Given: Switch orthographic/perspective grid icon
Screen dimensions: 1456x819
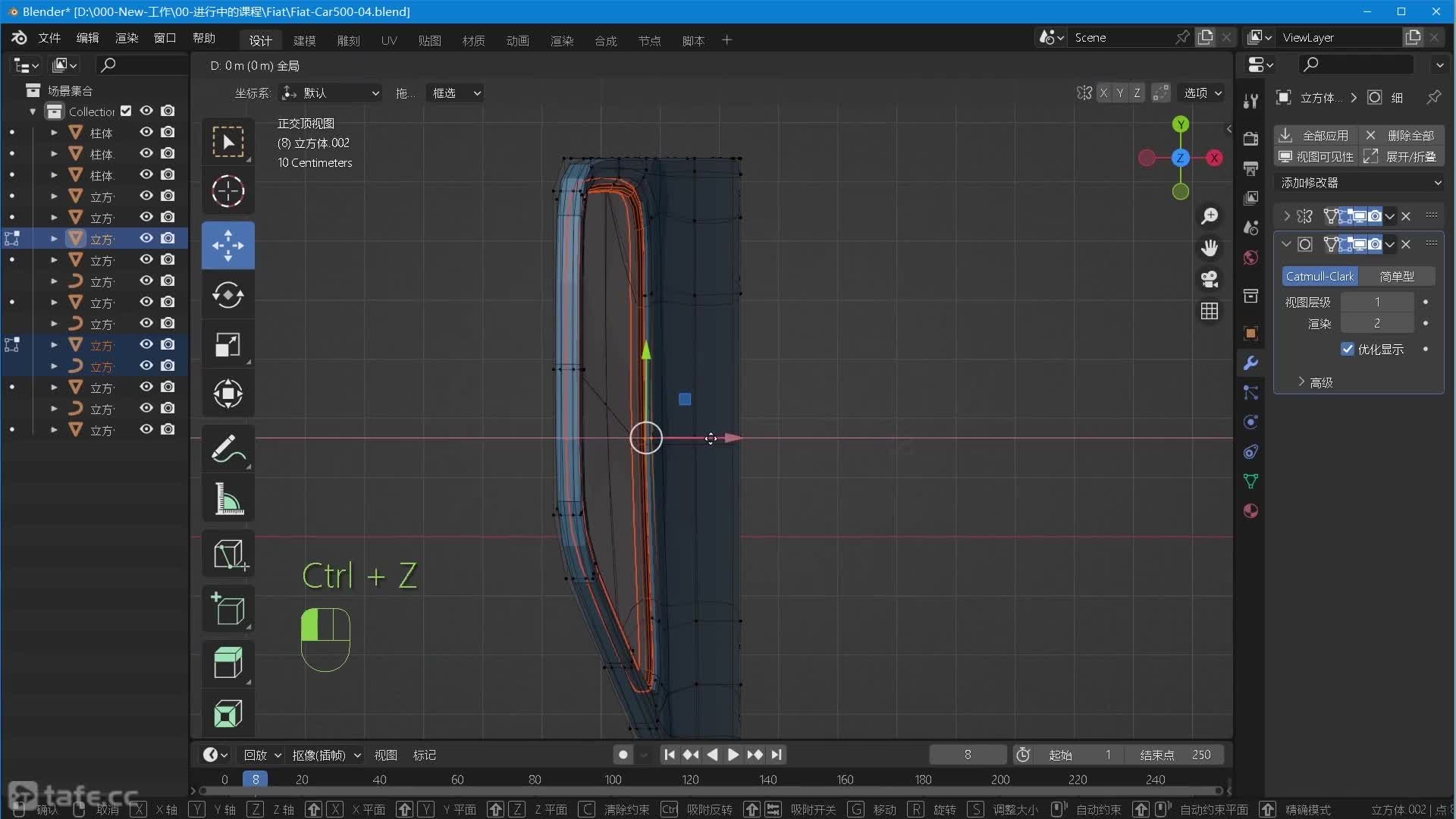Looking at the screenshot, I should (1210, 311).
